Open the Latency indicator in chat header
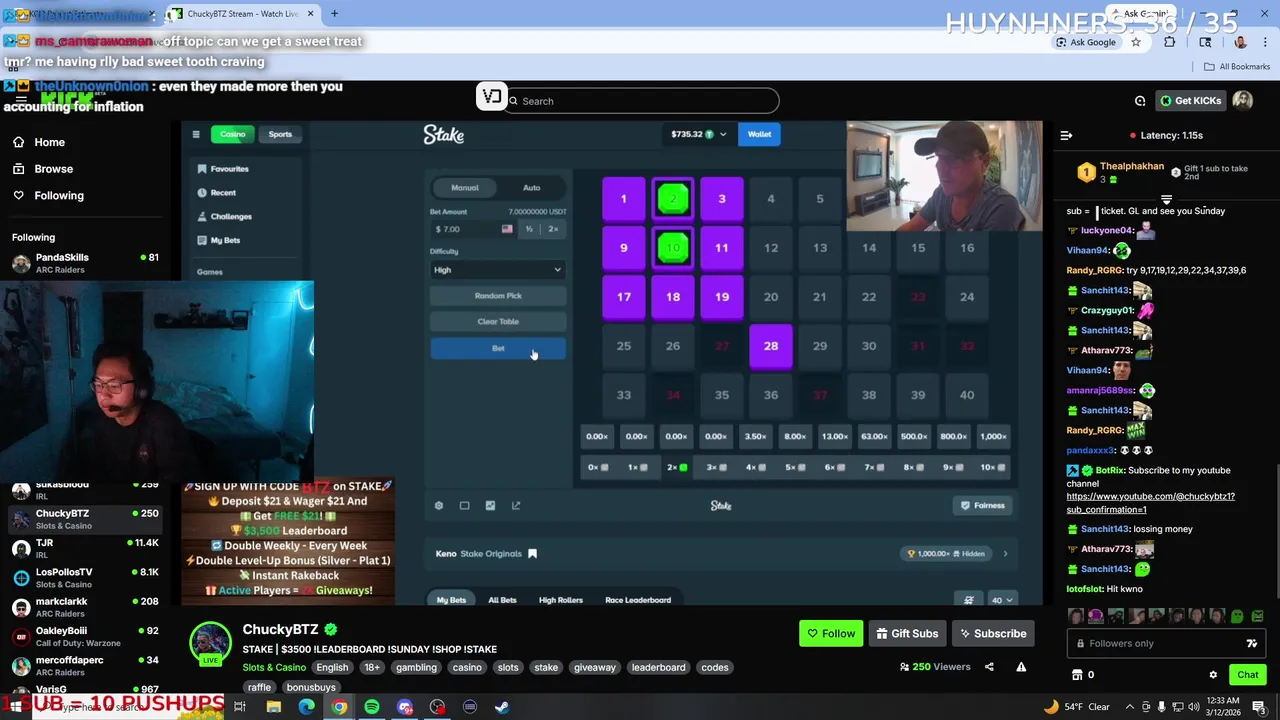Screen dimensions: 1280x720 1166,135
